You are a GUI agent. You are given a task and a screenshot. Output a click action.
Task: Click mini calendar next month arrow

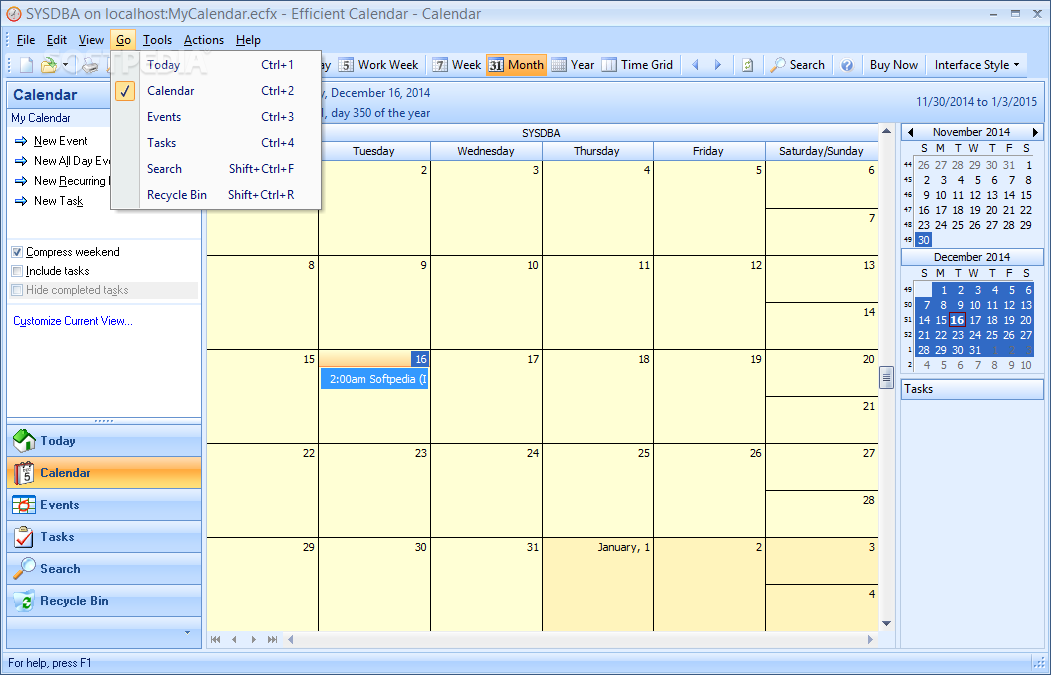click(1036, 133)
